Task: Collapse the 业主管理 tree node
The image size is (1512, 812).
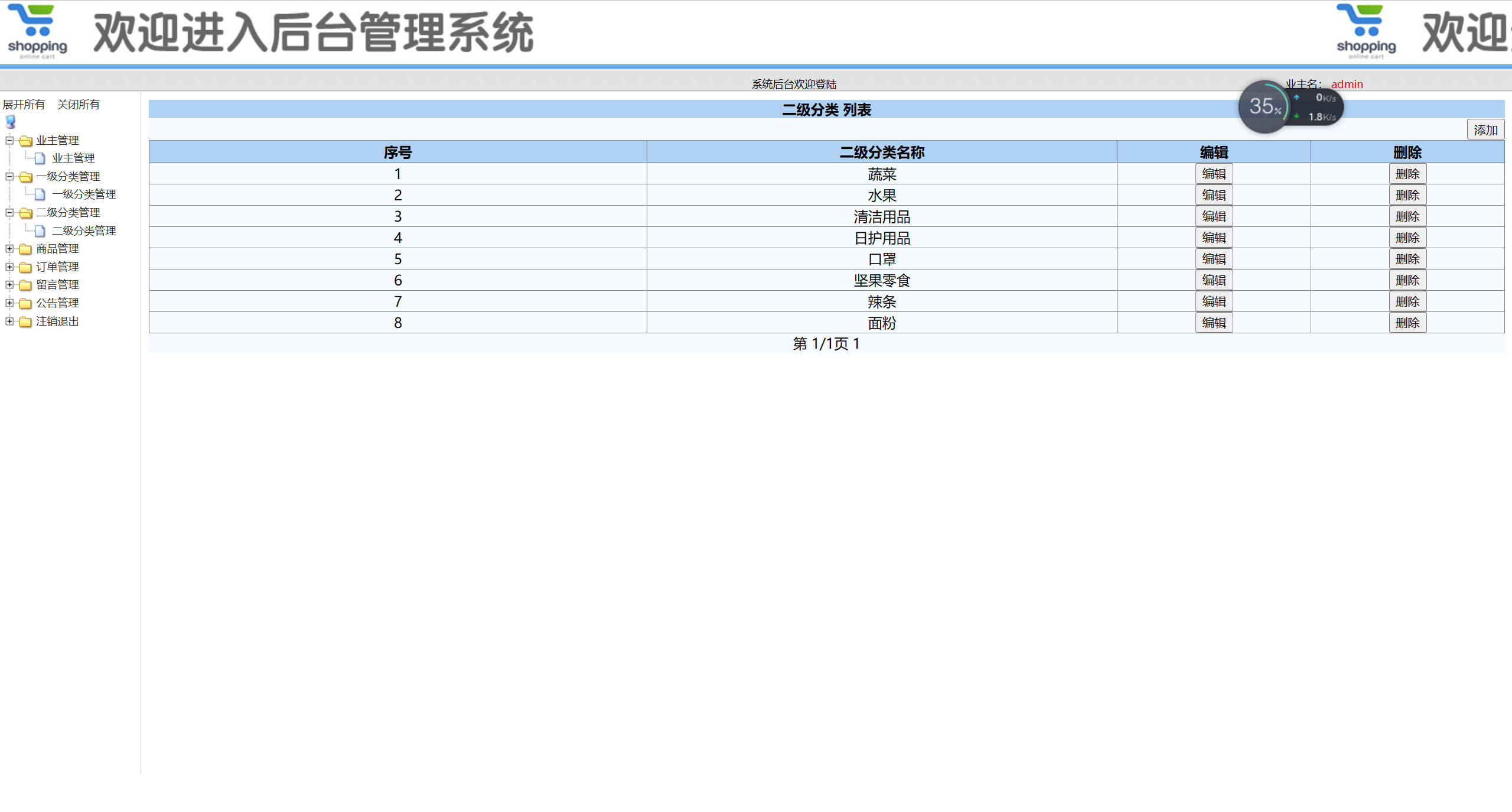Action: [8, 140]
